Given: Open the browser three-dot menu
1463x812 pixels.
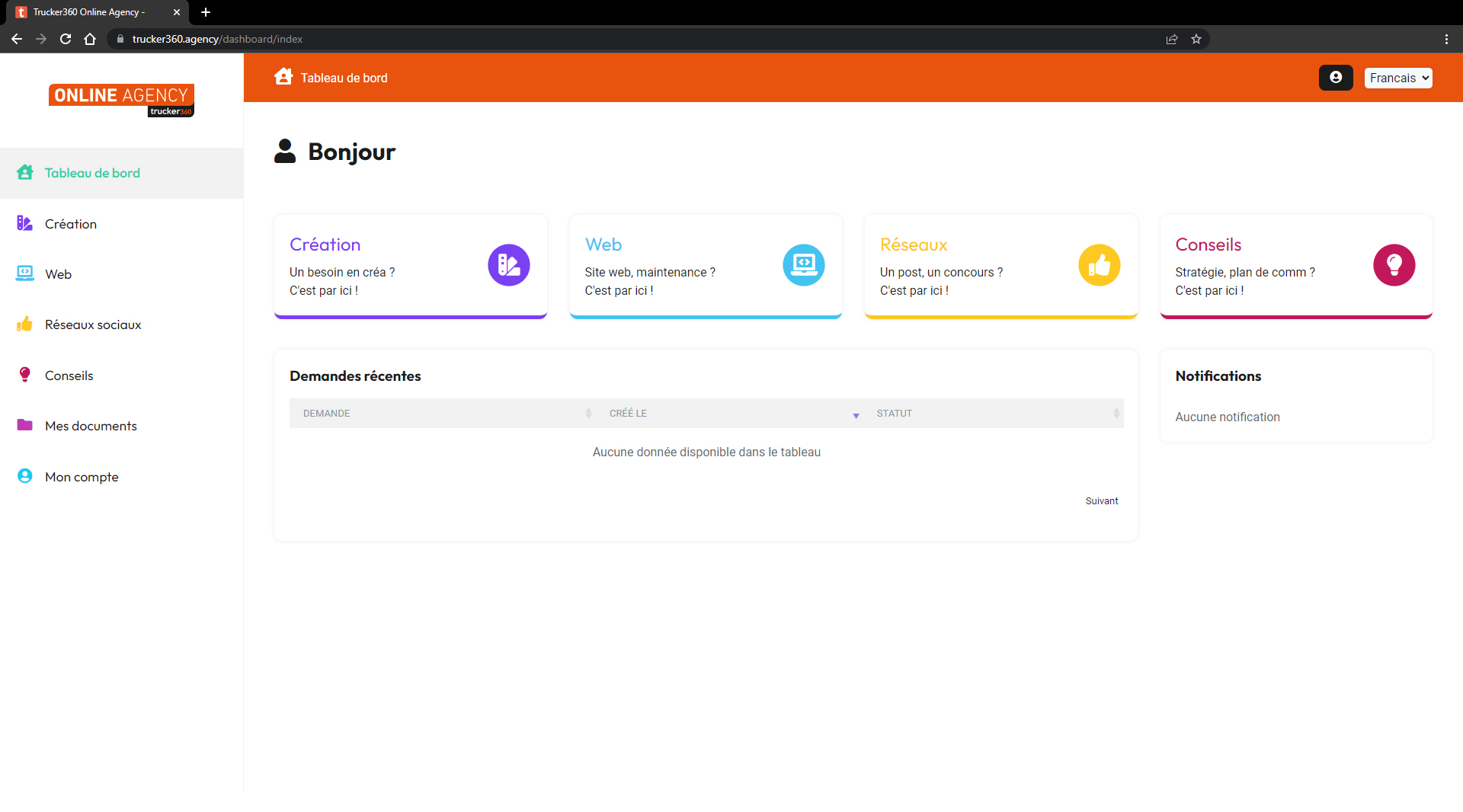Looking at the screenshot, I should 1446,39.
